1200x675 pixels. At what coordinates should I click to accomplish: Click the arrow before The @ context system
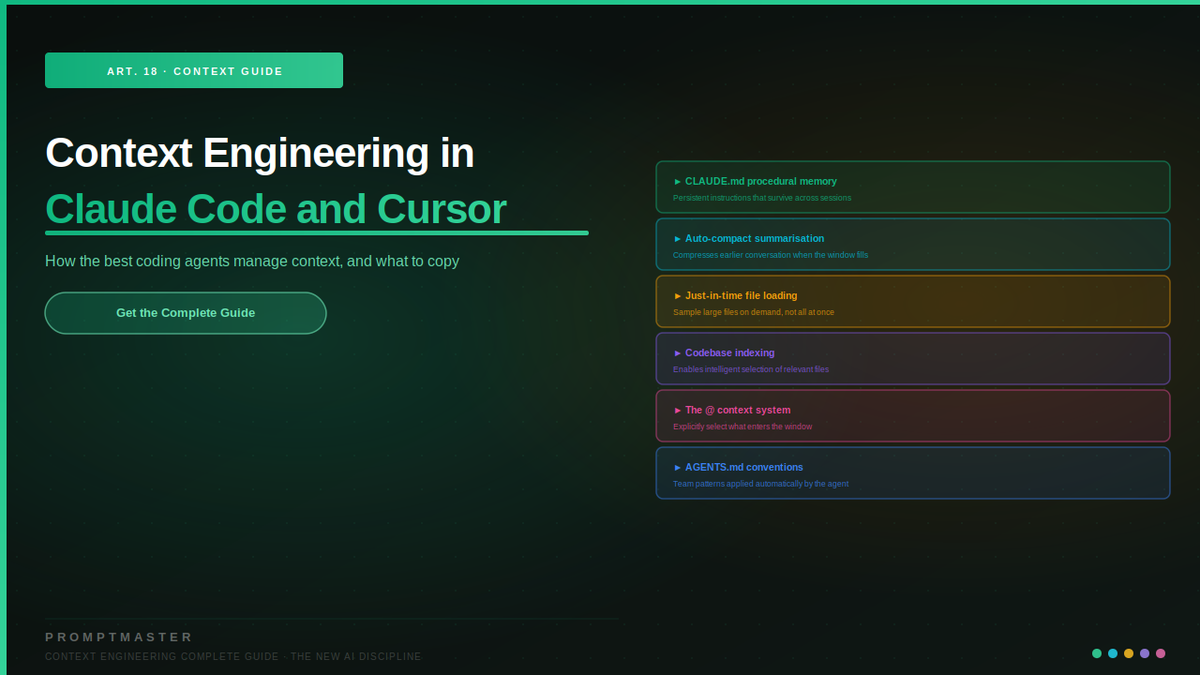click(677, 410)
